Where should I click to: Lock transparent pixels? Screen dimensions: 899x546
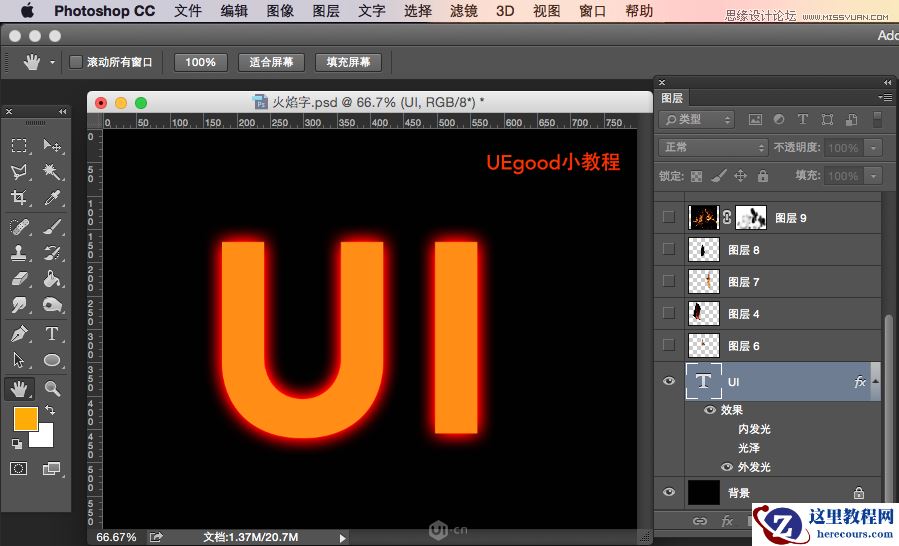pos(697,176)
